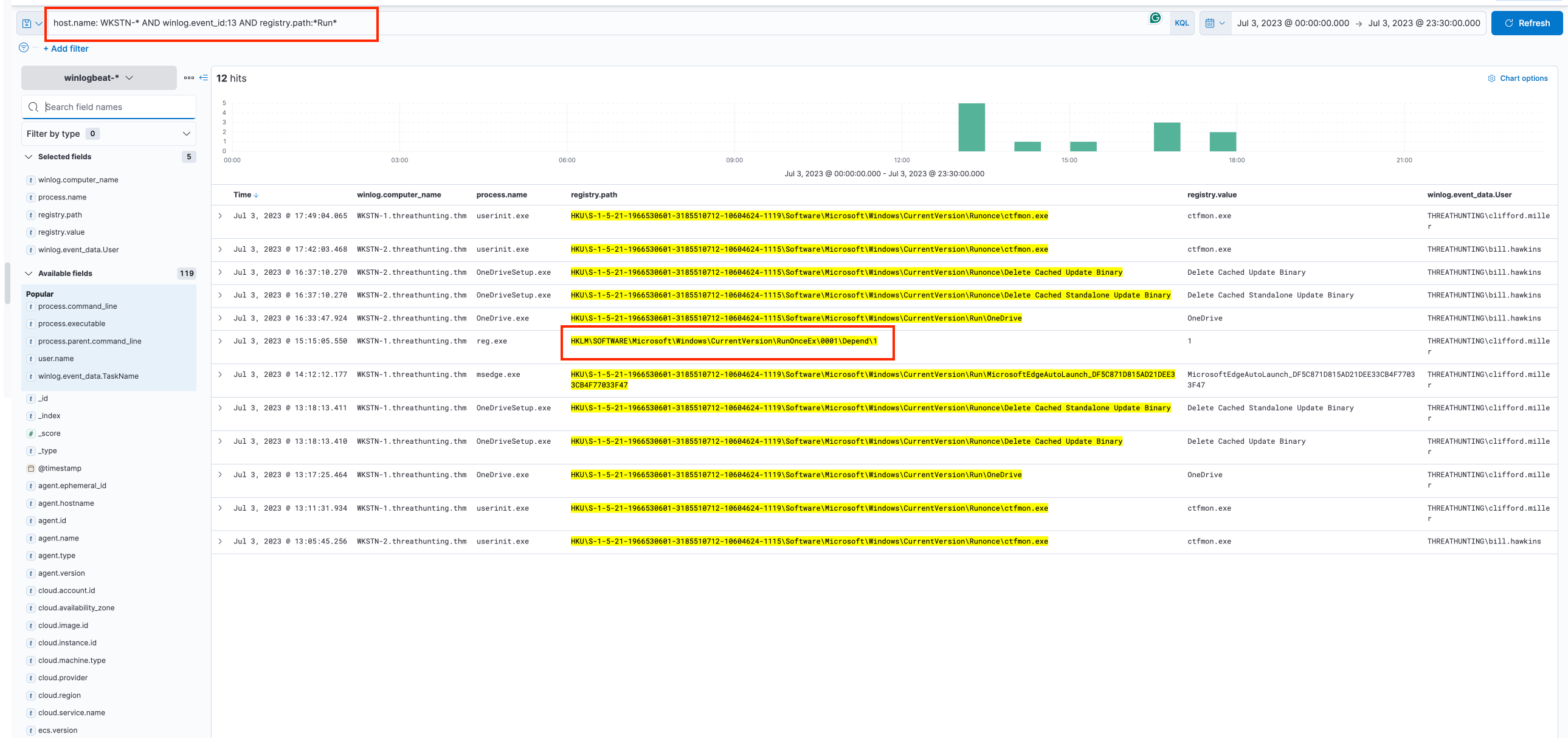Click type icon beside cloud.provider field
This screenshot has height=738, width=1568.
click(x=30, y=678)
